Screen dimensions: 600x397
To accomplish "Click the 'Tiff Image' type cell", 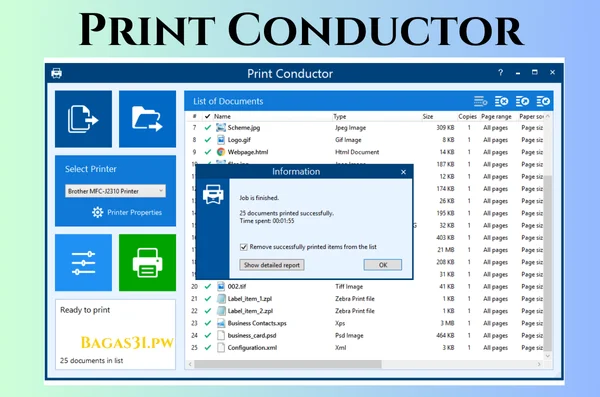I will point(349,286).
